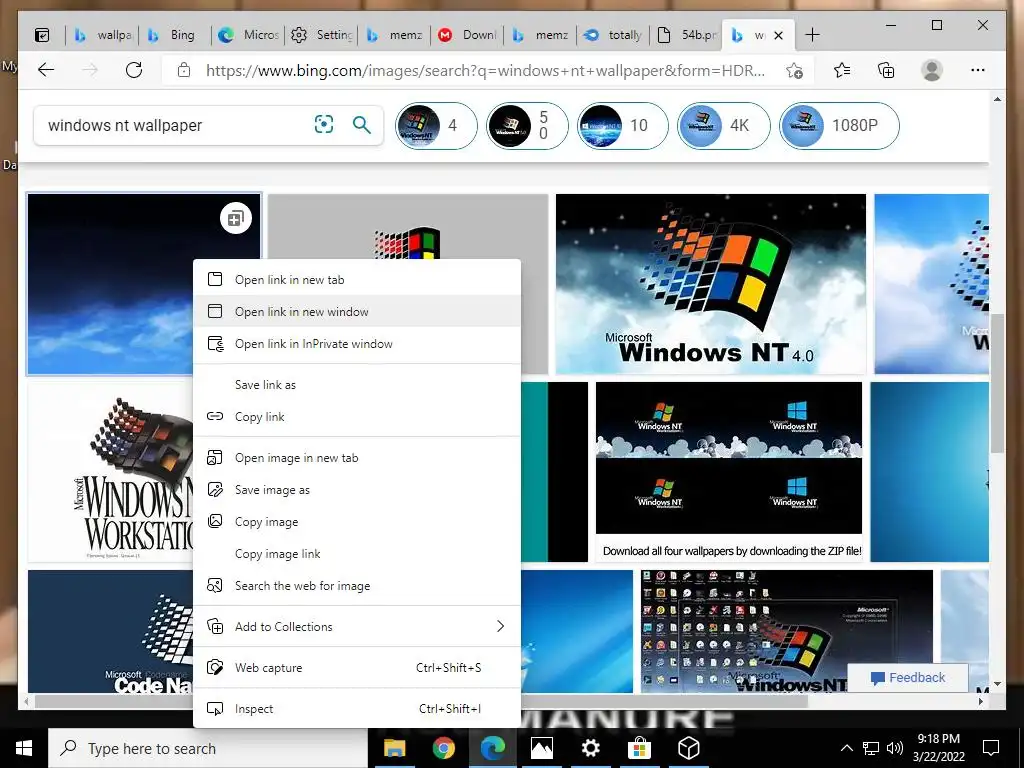This screenshot has height=768, width=1024.
Task: Open the user profile avatar
Action: 932,70
